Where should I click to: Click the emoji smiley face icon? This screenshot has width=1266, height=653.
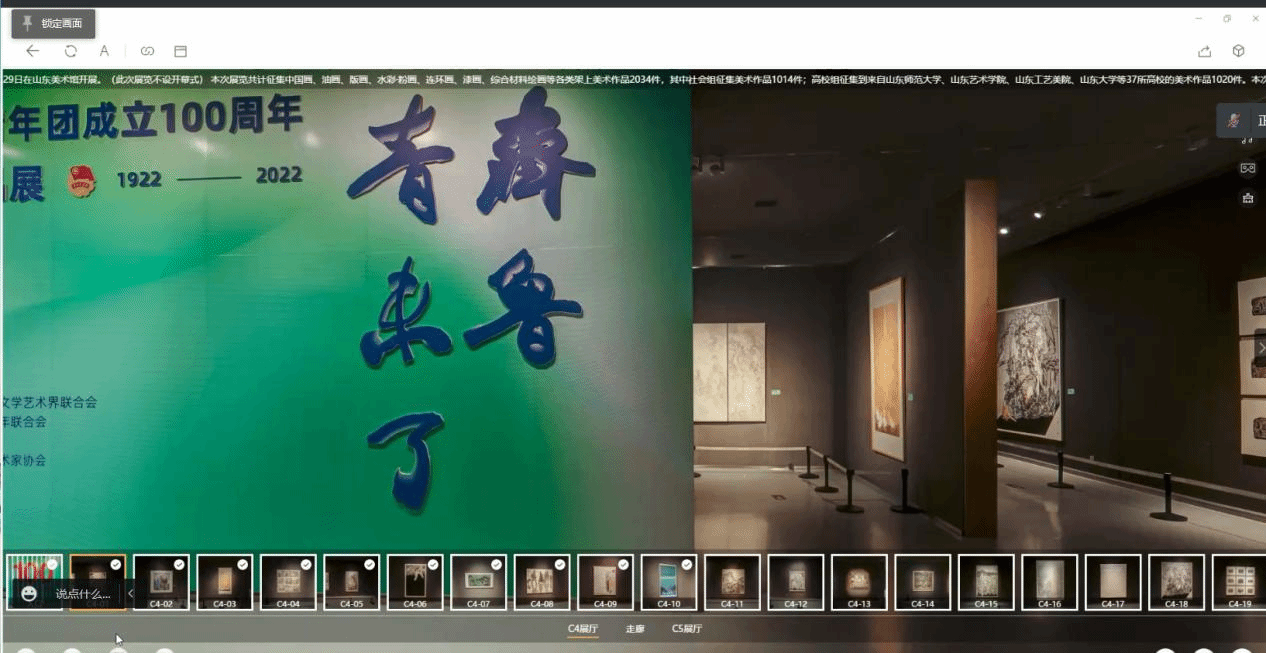tap(29, 594)
